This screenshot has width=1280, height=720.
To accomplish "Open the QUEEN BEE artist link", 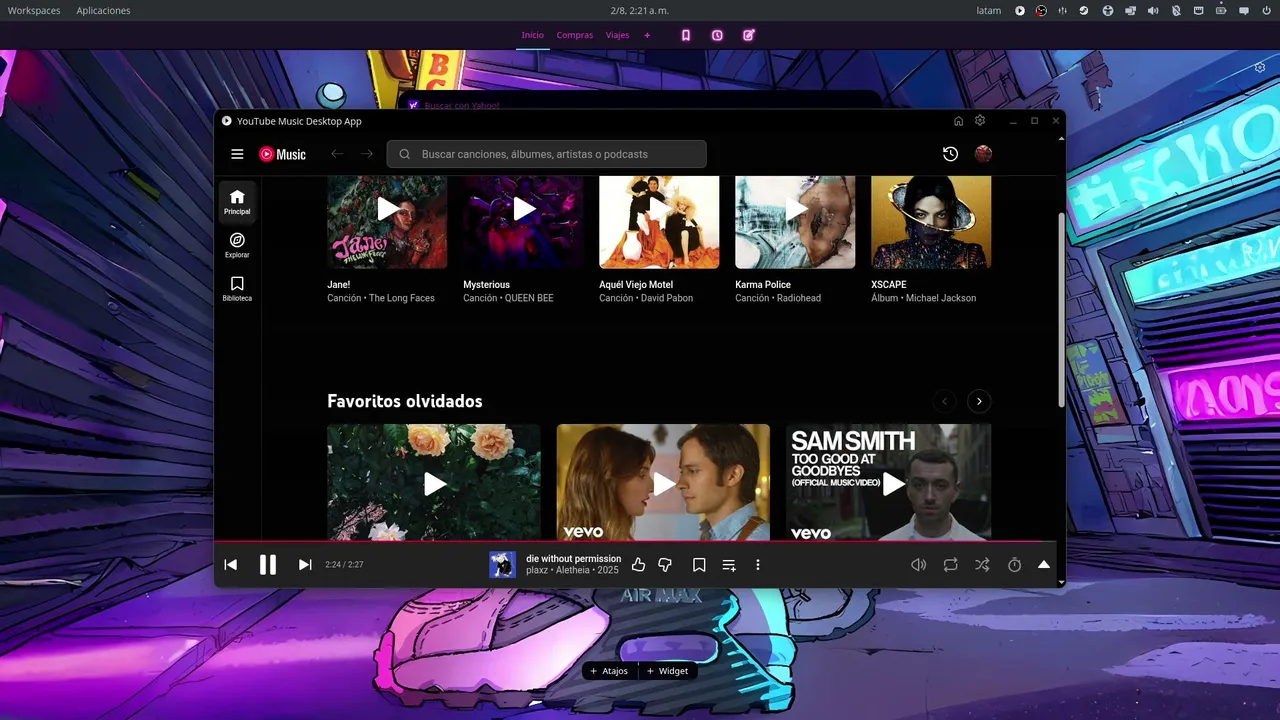I will tap(529, 298).
